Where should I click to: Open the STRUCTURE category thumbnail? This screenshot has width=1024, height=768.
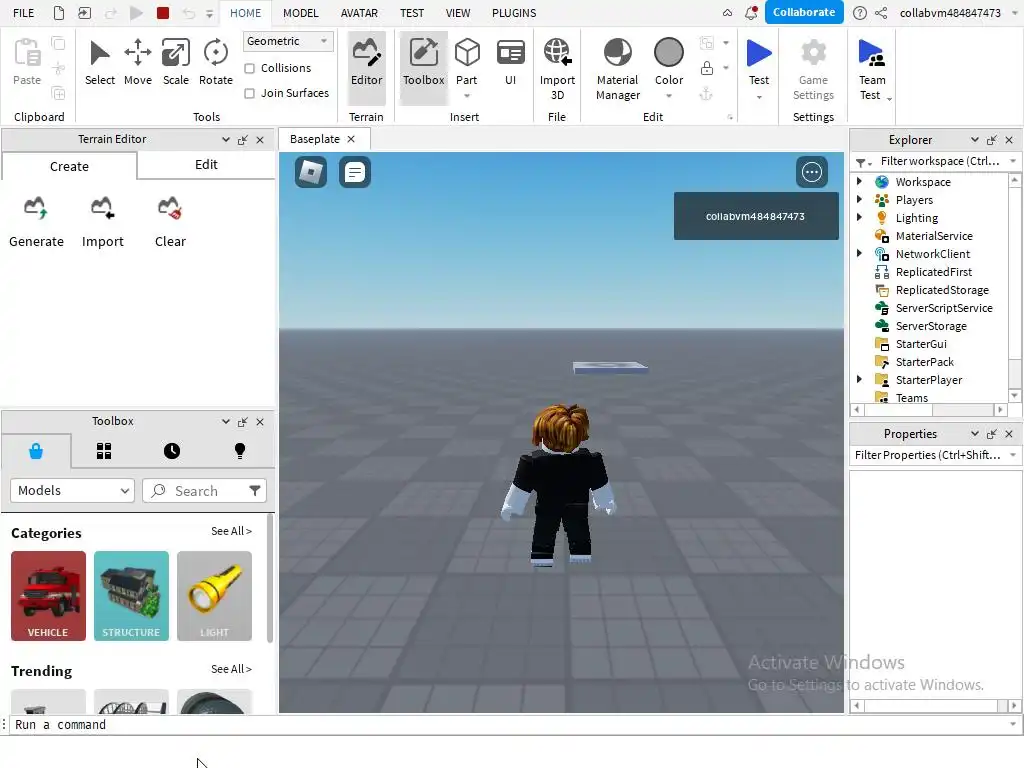(x=131, y=596)
